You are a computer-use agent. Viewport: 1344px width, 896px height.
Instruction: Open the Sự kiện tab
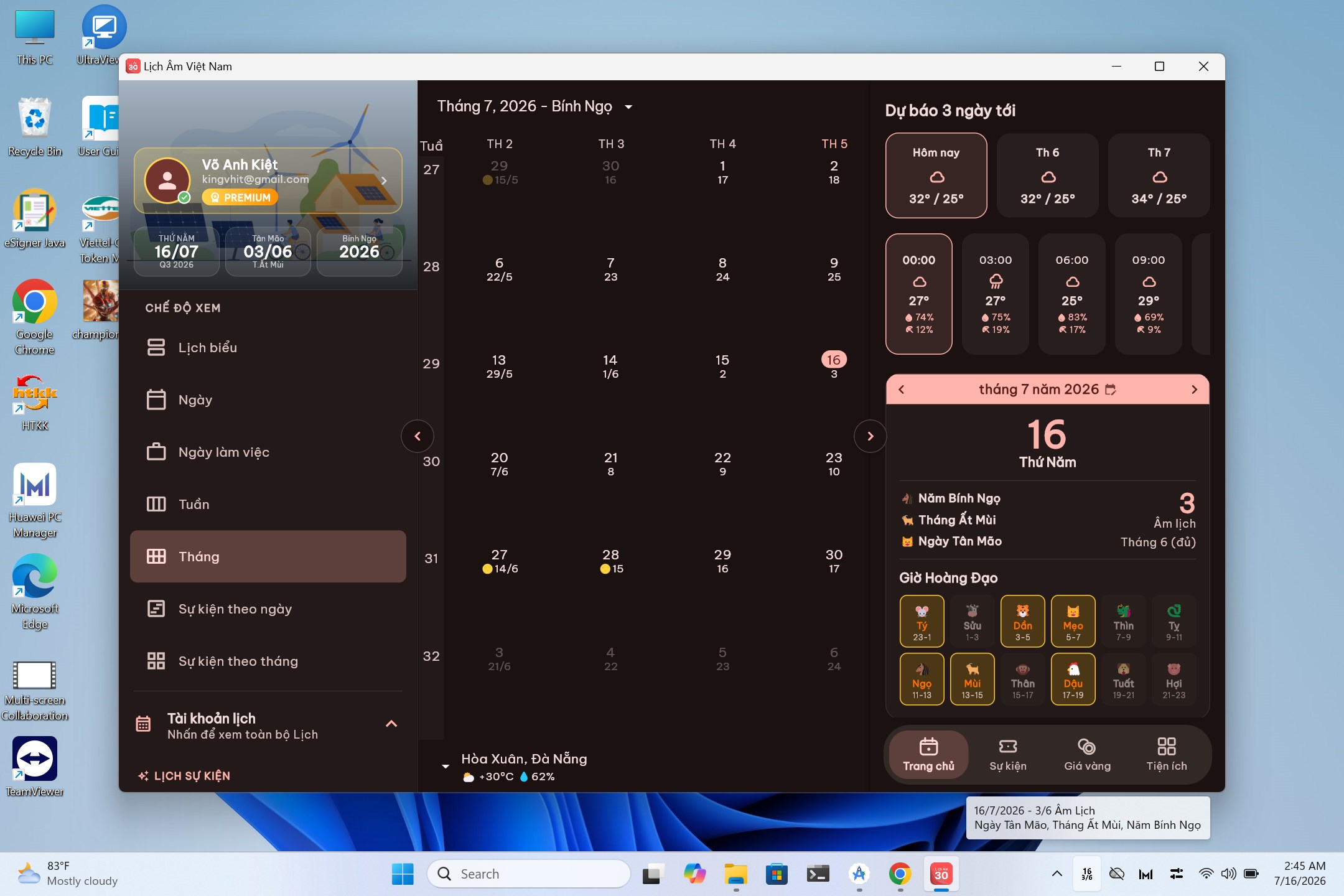[1008, 754]
